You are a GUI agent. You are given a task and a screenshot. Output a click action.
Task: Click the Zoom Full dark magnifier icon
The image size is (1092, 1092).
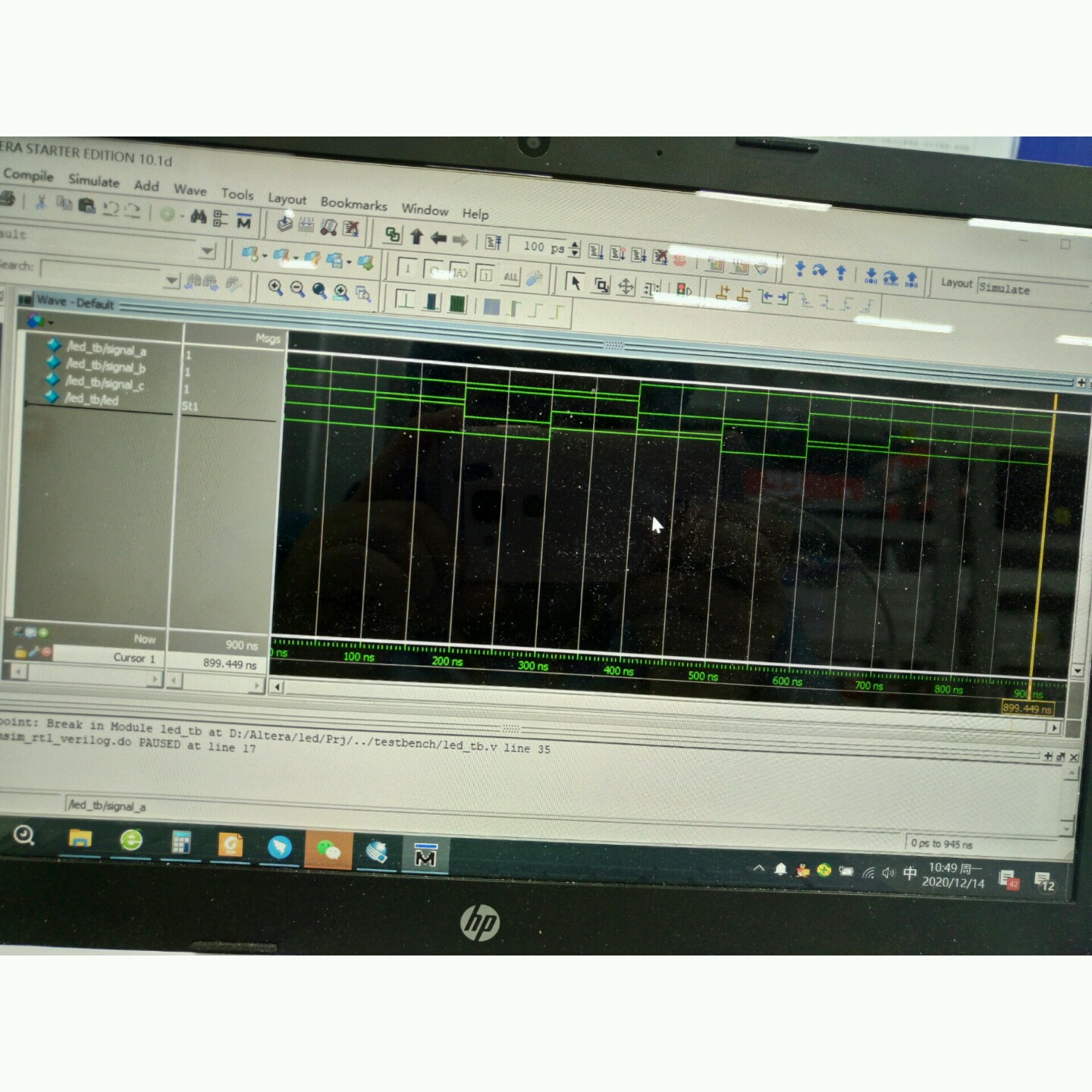coord(319,290)
